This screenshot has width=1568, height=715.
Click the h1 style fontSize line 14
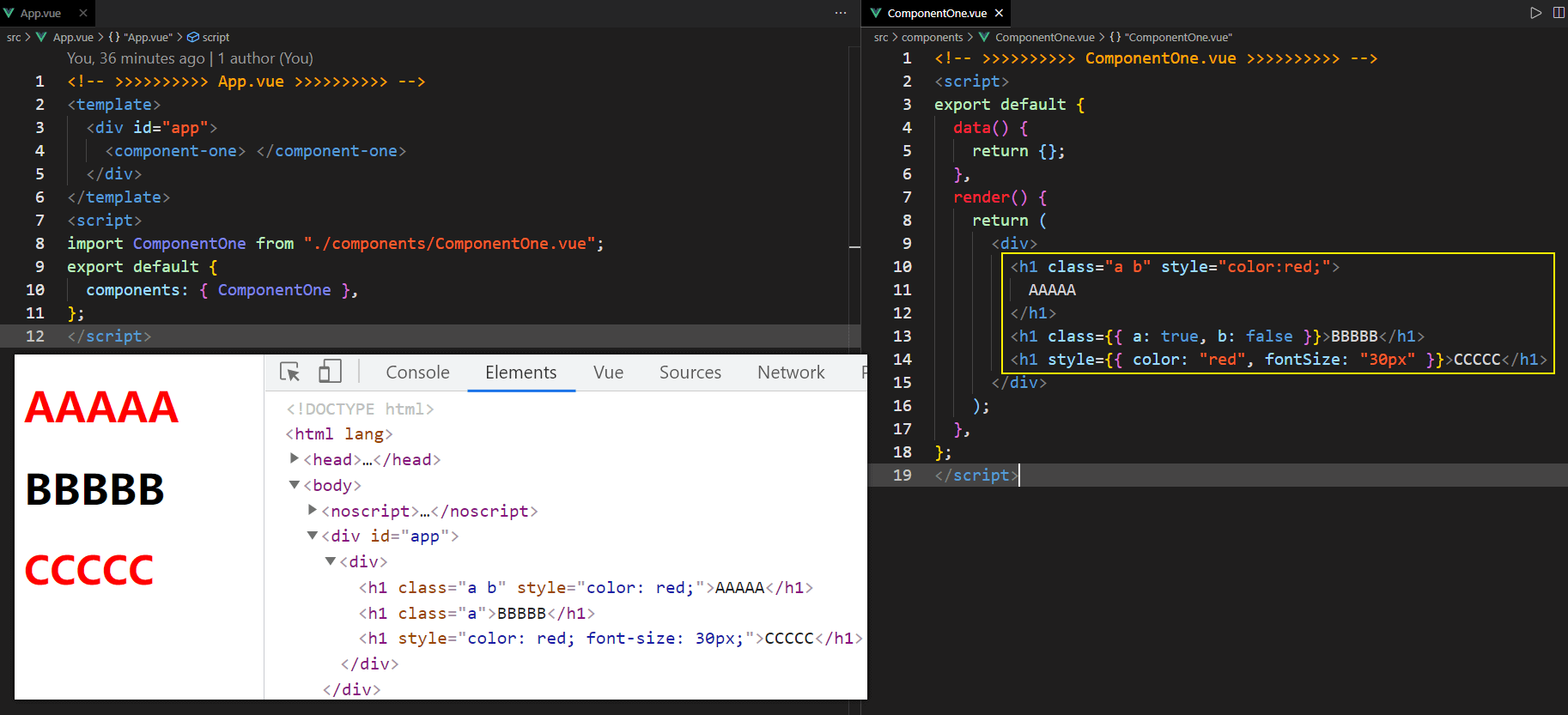tap(1279, 360)
